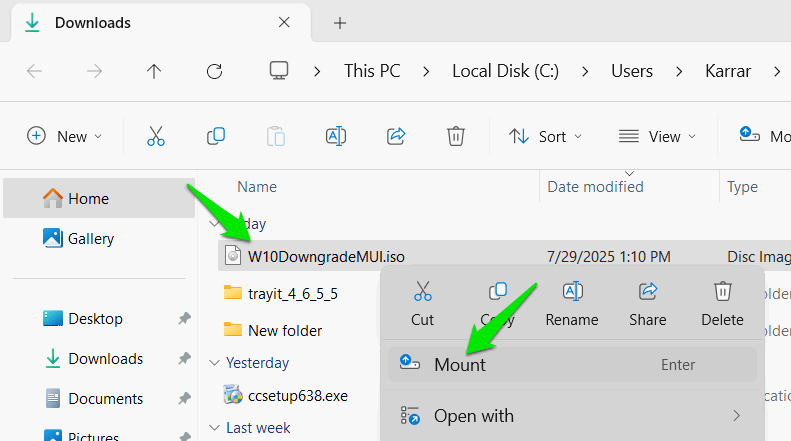Select Delete in the context menu

(722, 303)
